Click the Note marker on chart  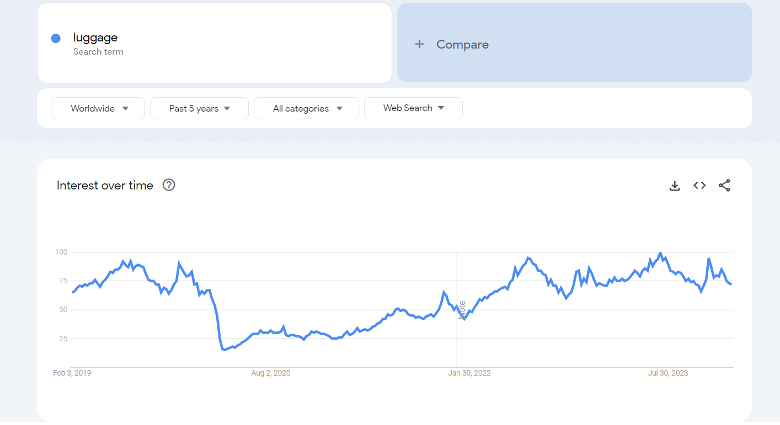pyautogui.click(x=462, y=310)
